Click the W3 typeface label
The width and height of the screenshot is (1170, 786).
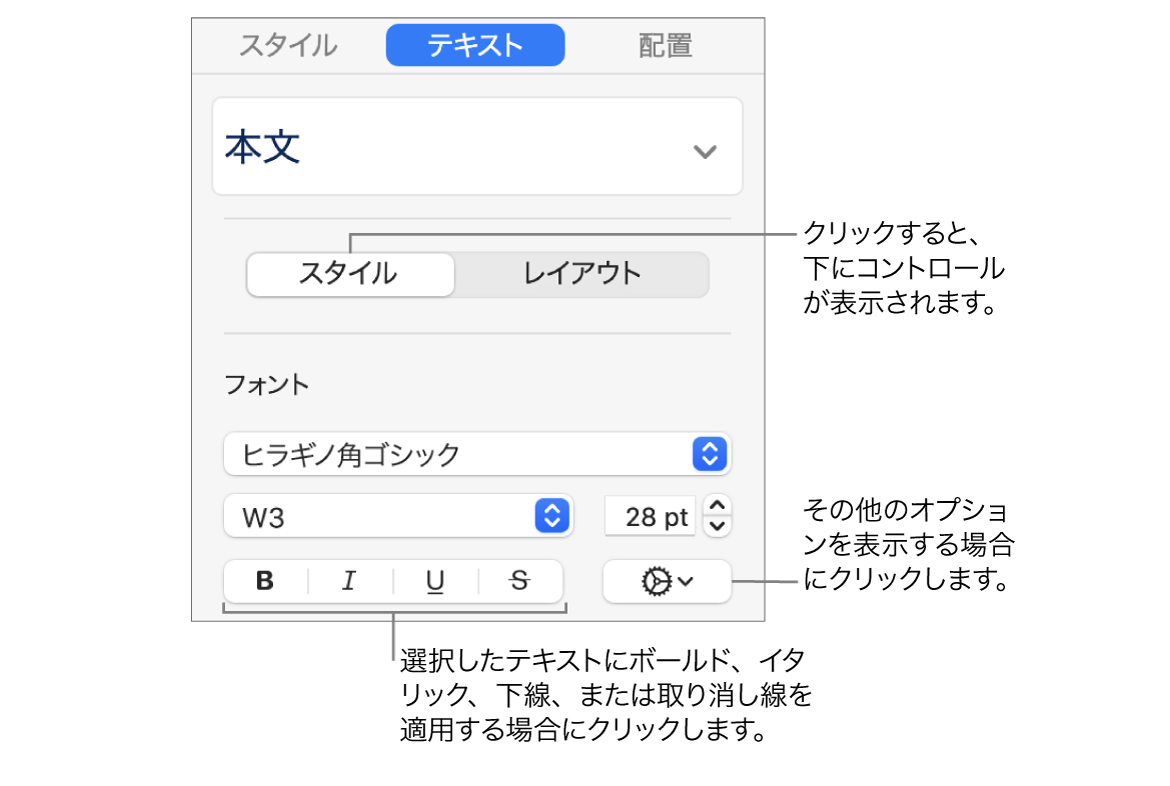[263, 517]
